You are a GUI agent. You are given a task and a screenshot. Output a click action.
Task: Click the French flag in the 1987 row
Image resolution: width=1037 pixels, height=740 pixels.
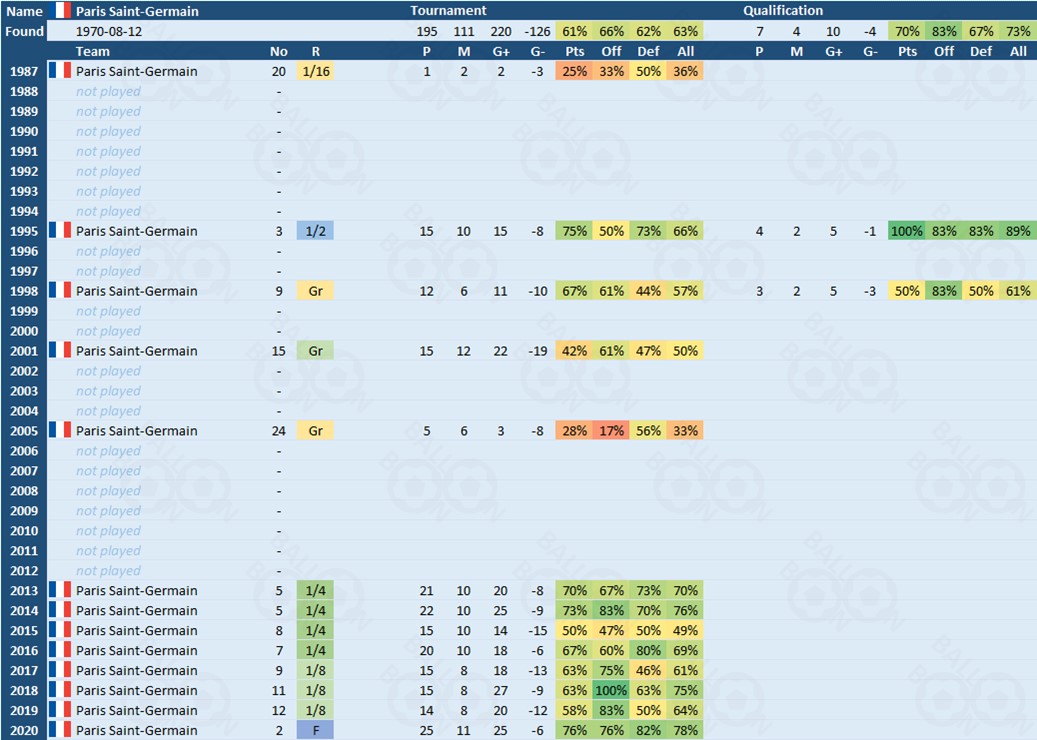pos(61,71)
